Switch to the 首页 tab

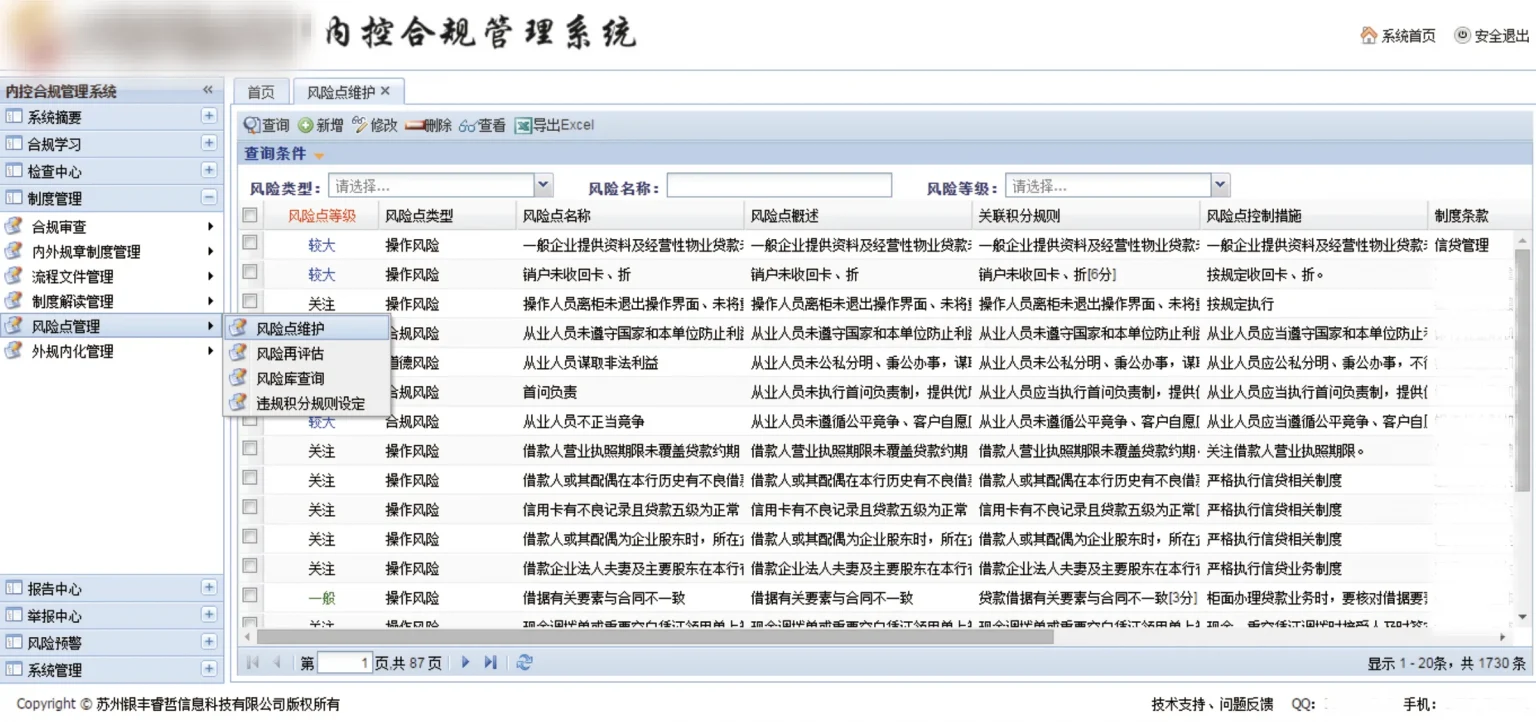click(x=261, y=92)
